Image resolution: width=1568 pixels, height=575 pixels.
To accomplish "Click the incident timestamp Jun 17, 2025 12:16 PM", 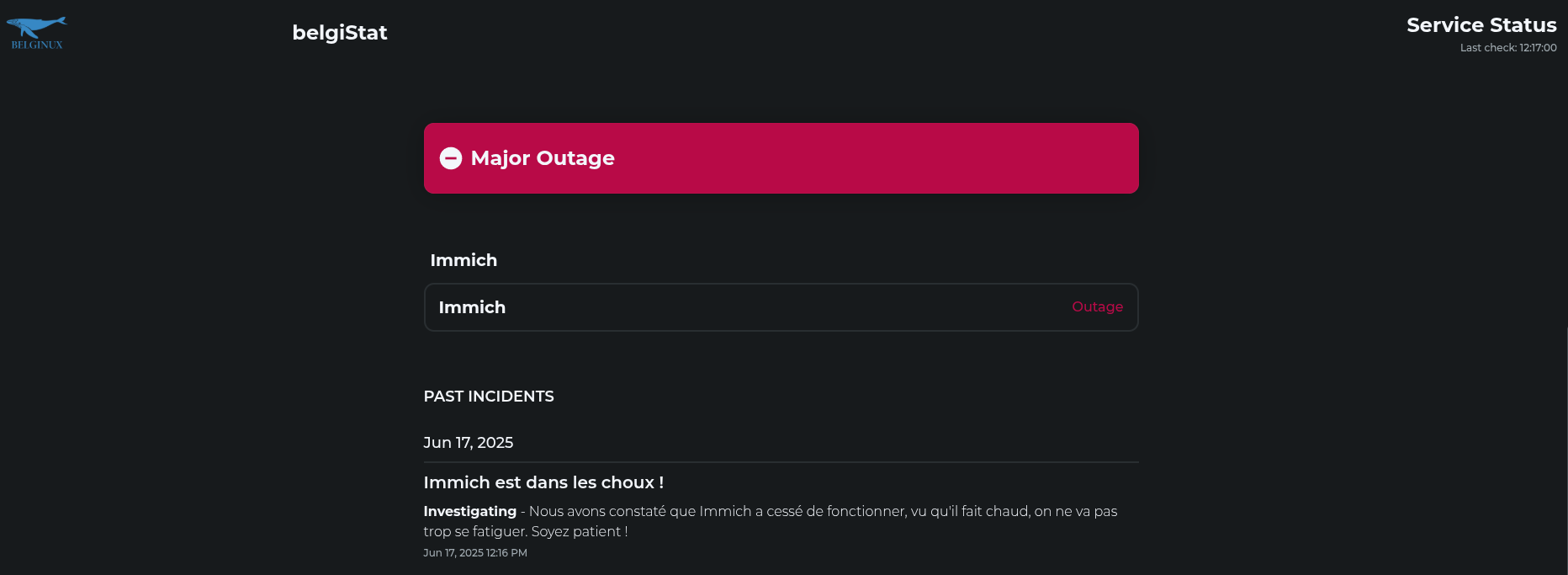I will tap(475, 553).
